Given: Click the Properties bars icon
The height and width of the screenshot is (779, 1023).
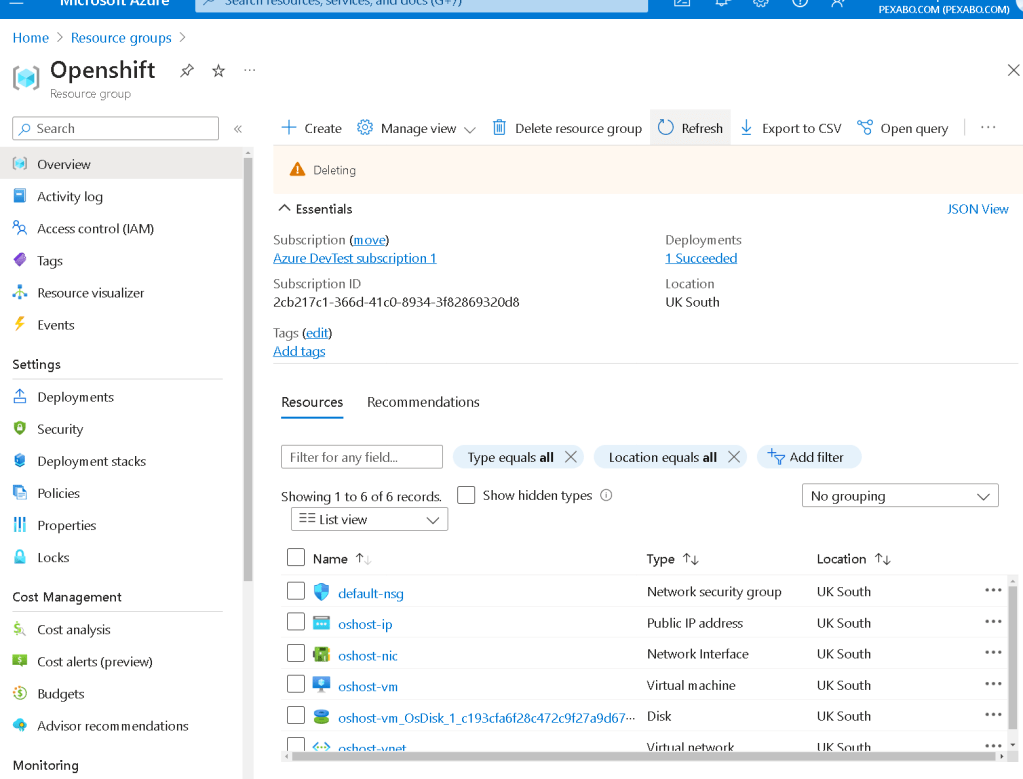Looking at the screenshot, I should pos(20,524).
